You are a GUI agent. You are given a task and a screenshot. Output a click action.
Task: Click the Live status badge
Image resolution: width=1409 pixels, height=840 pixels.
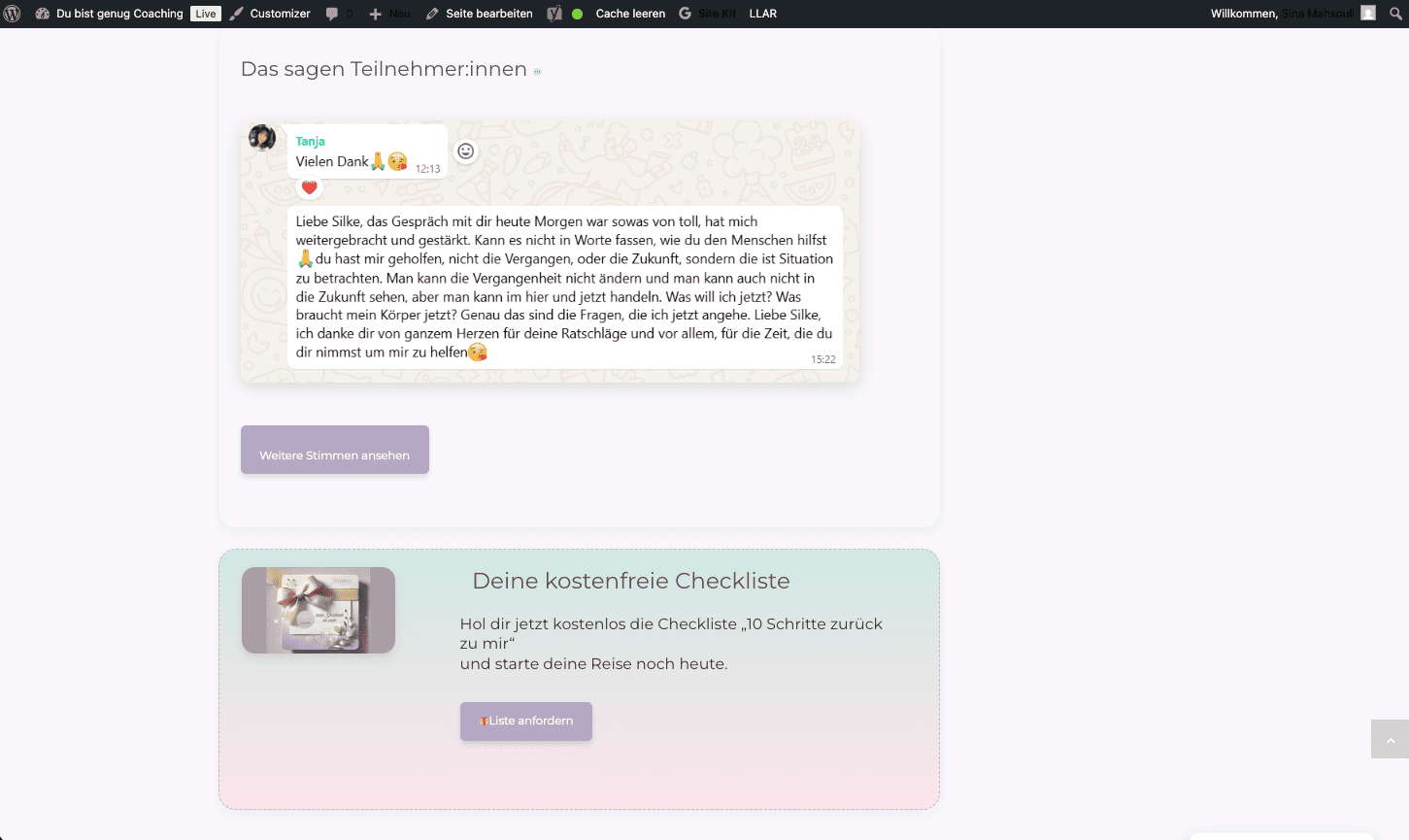click(206, 14)
